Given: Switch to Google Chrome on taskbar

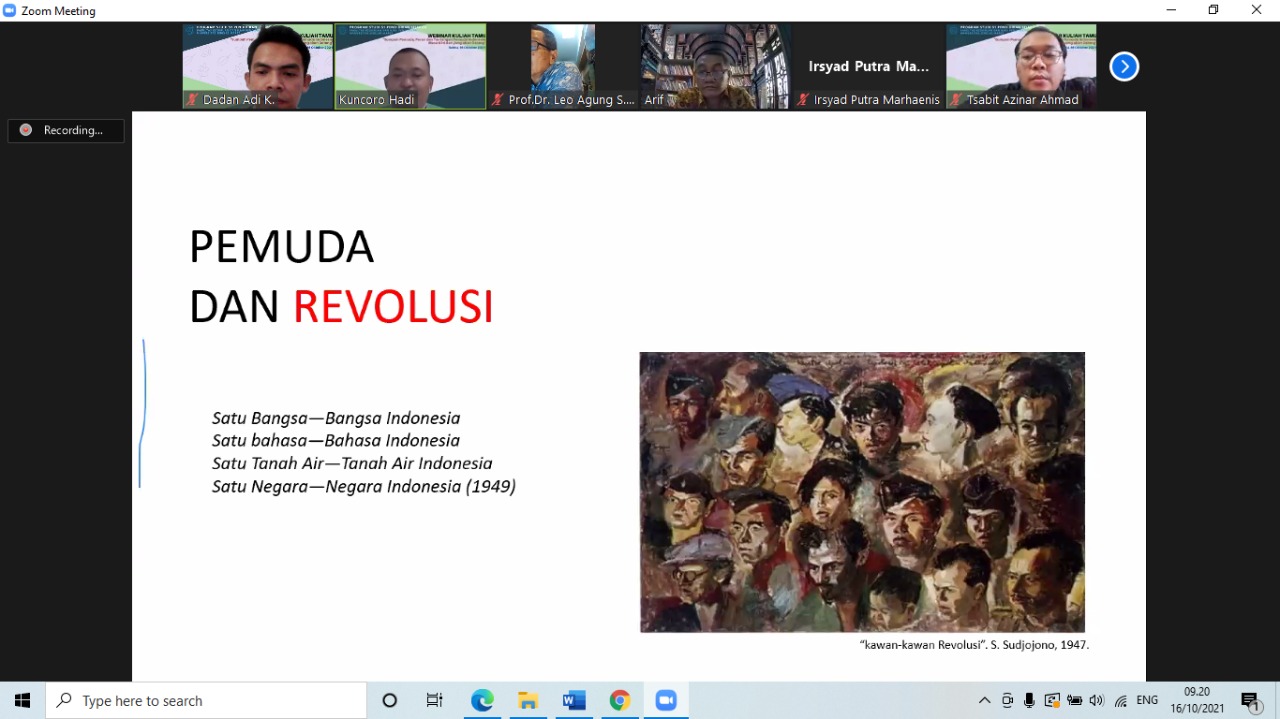Looking at the screenshot, I should 620,700.
